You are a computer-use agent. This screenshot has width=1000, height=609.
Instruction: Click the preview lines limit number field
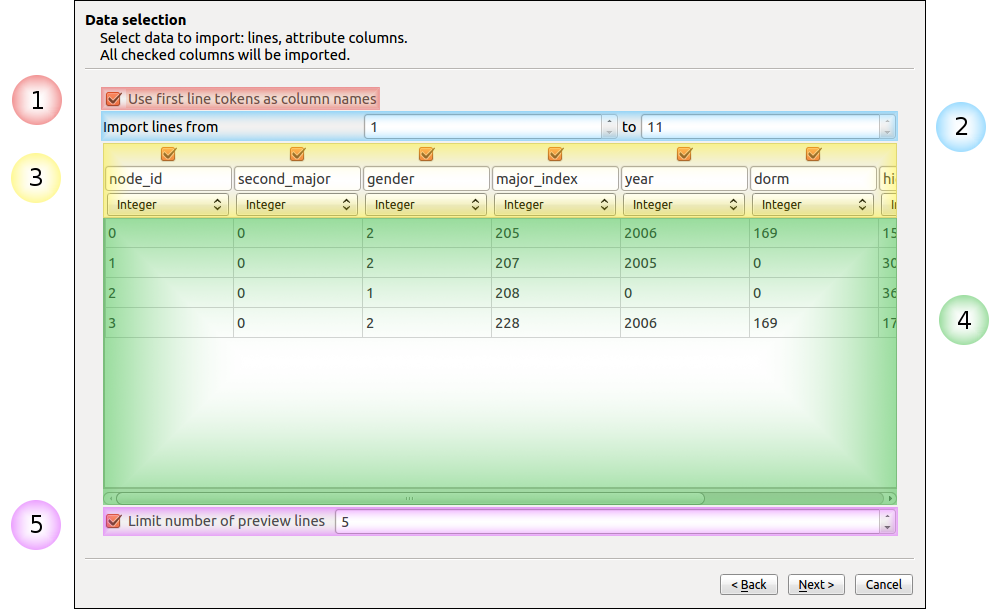[606, 521]
